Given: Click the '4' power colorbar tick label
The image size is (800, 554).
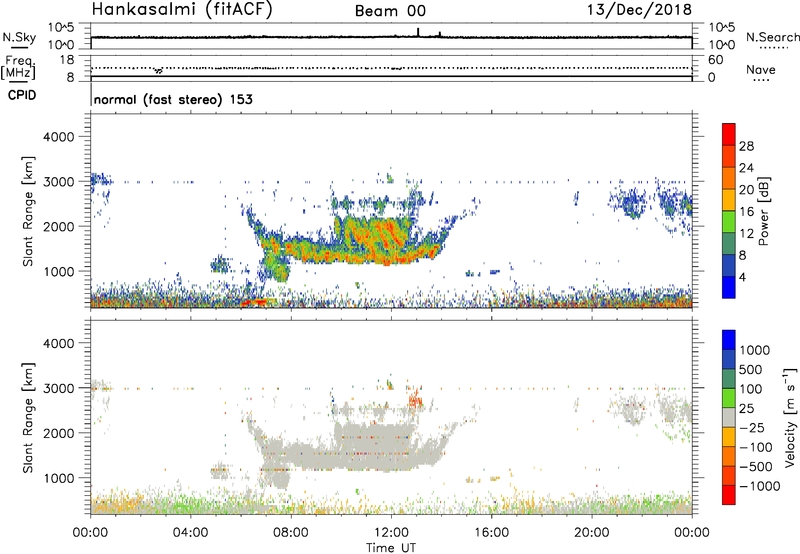Looking at the screenshot, I should [x=742, y=277].
